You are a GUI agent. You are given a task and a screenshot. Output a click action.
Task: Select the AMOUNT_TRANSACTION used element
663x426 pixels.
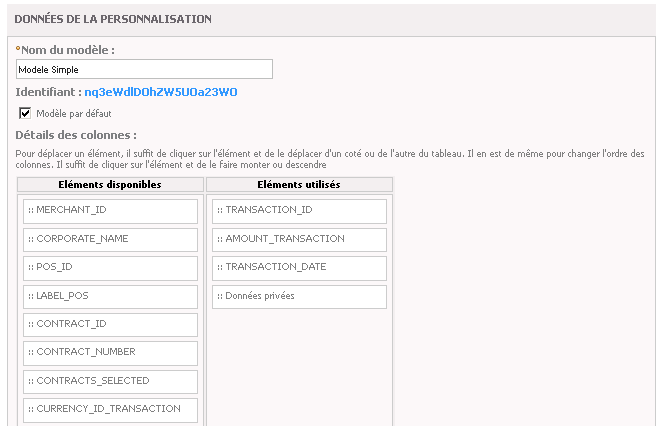299,240
